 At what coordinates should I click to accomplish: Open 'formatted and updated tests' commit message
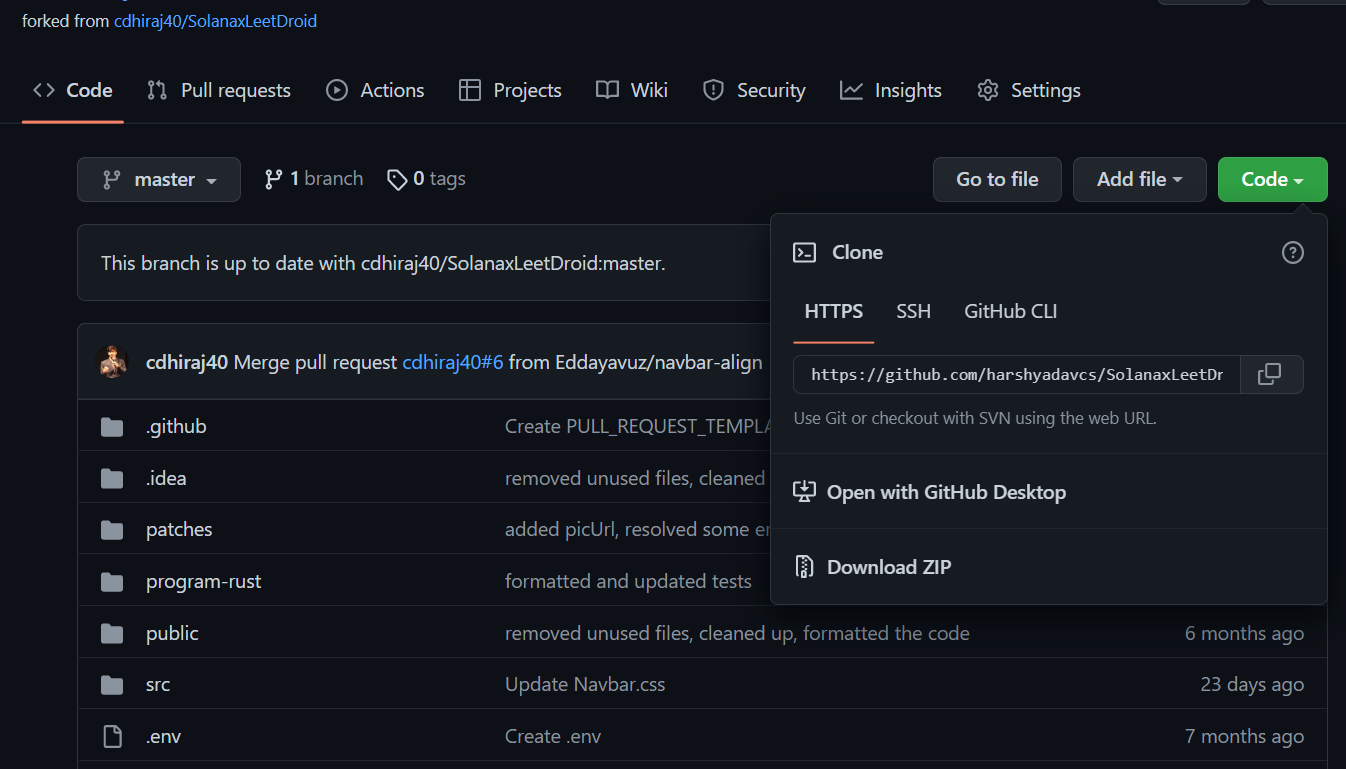628,581
